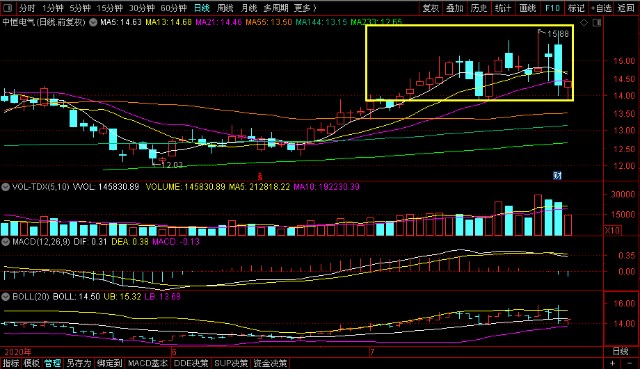
Task: Toggle the side panel icon beside the diamond
Action: [597, 23]
